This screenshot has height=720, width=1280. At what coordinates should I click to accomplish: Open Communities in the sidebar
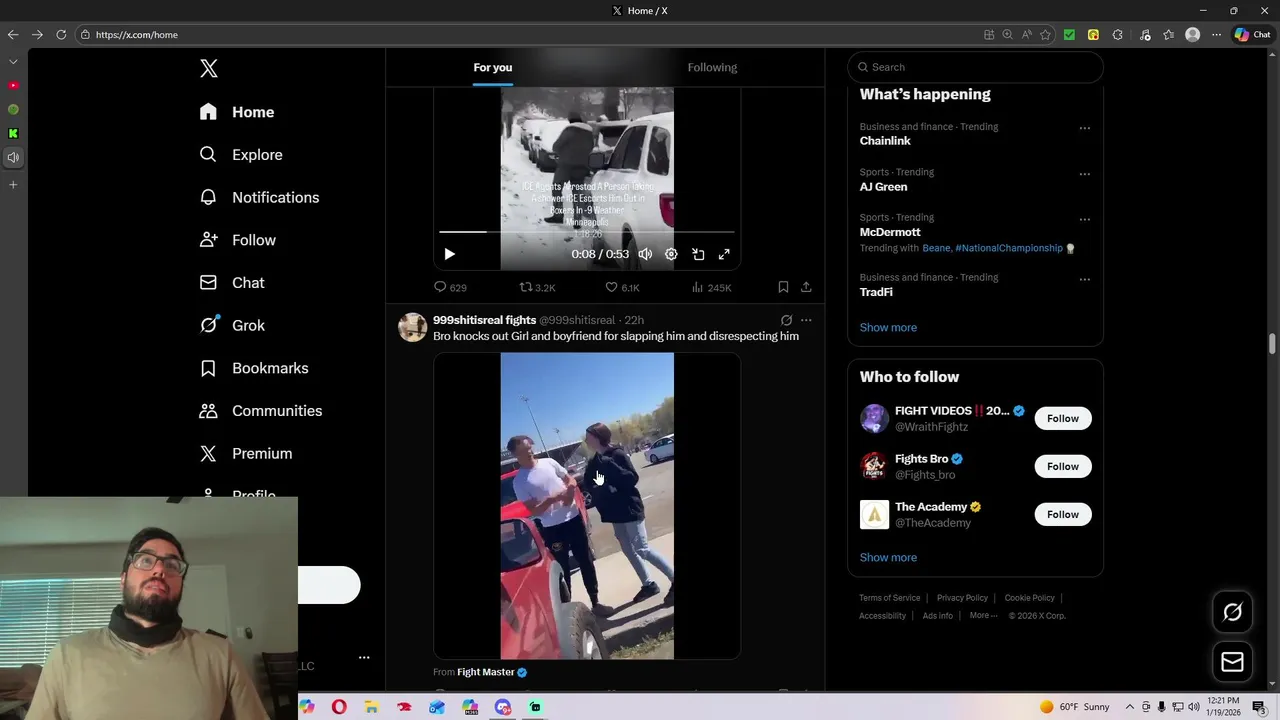[x=260, y=411]
